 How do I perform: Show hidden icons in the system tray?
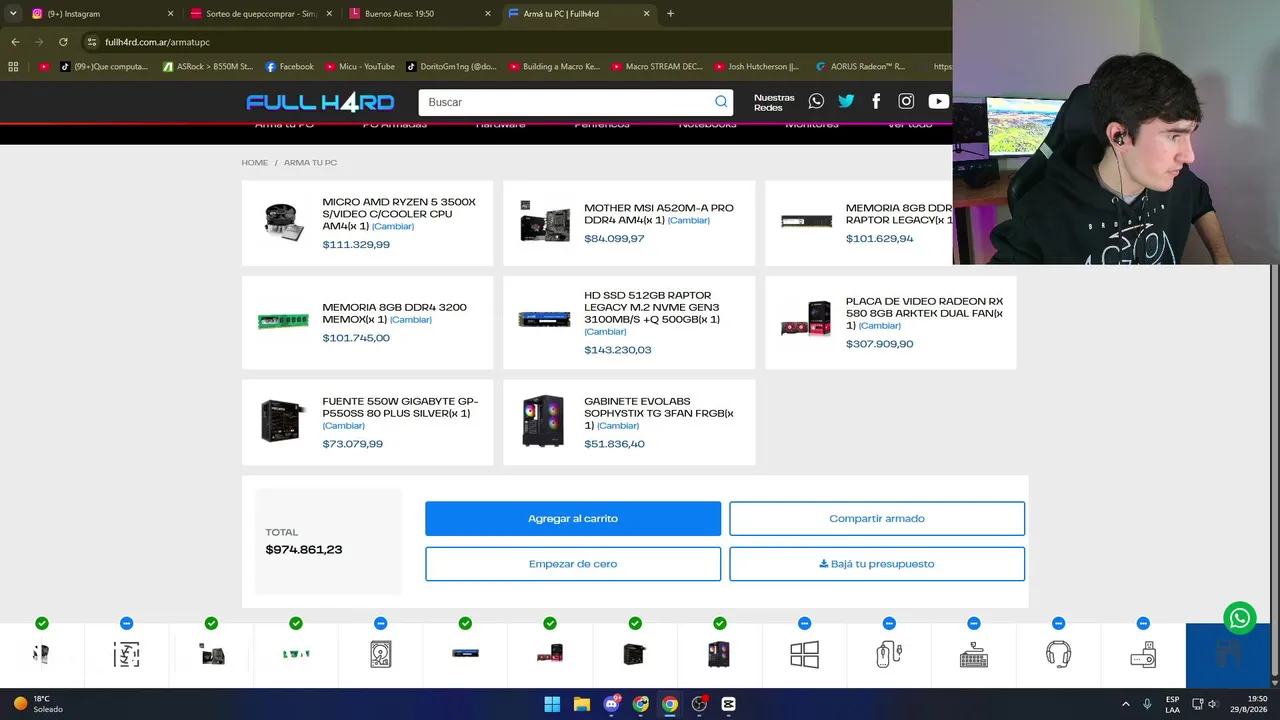1125,704
